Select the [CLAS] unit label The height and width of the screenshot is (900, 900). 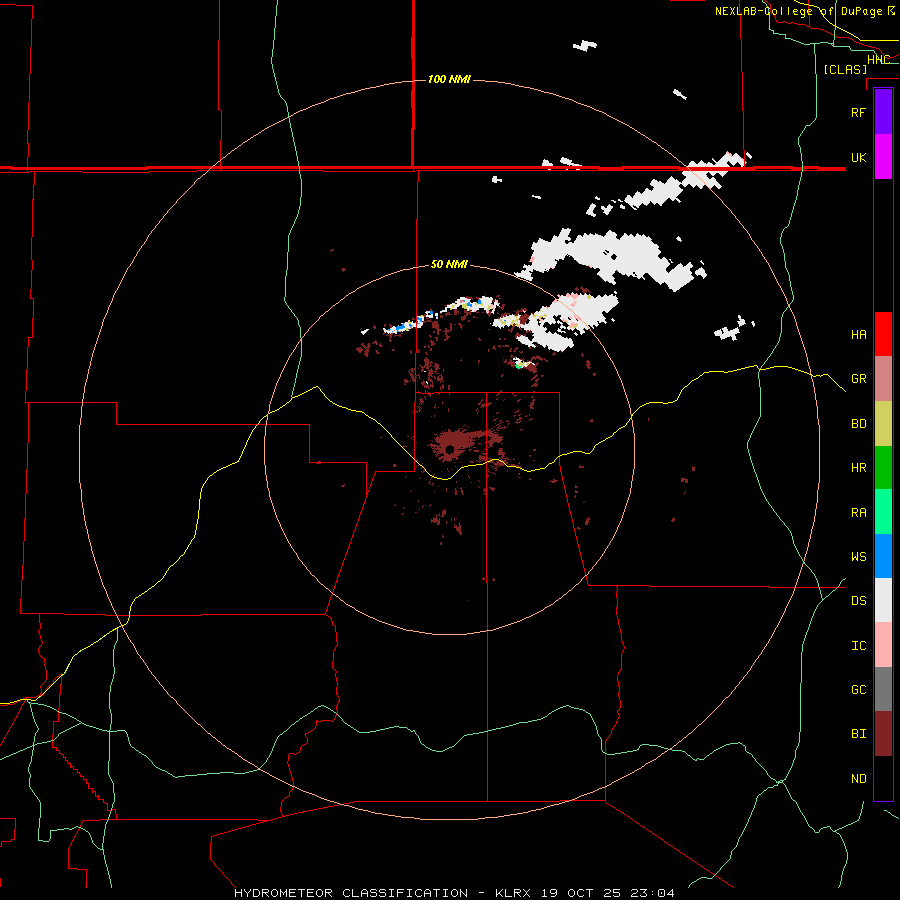(845, 69)
